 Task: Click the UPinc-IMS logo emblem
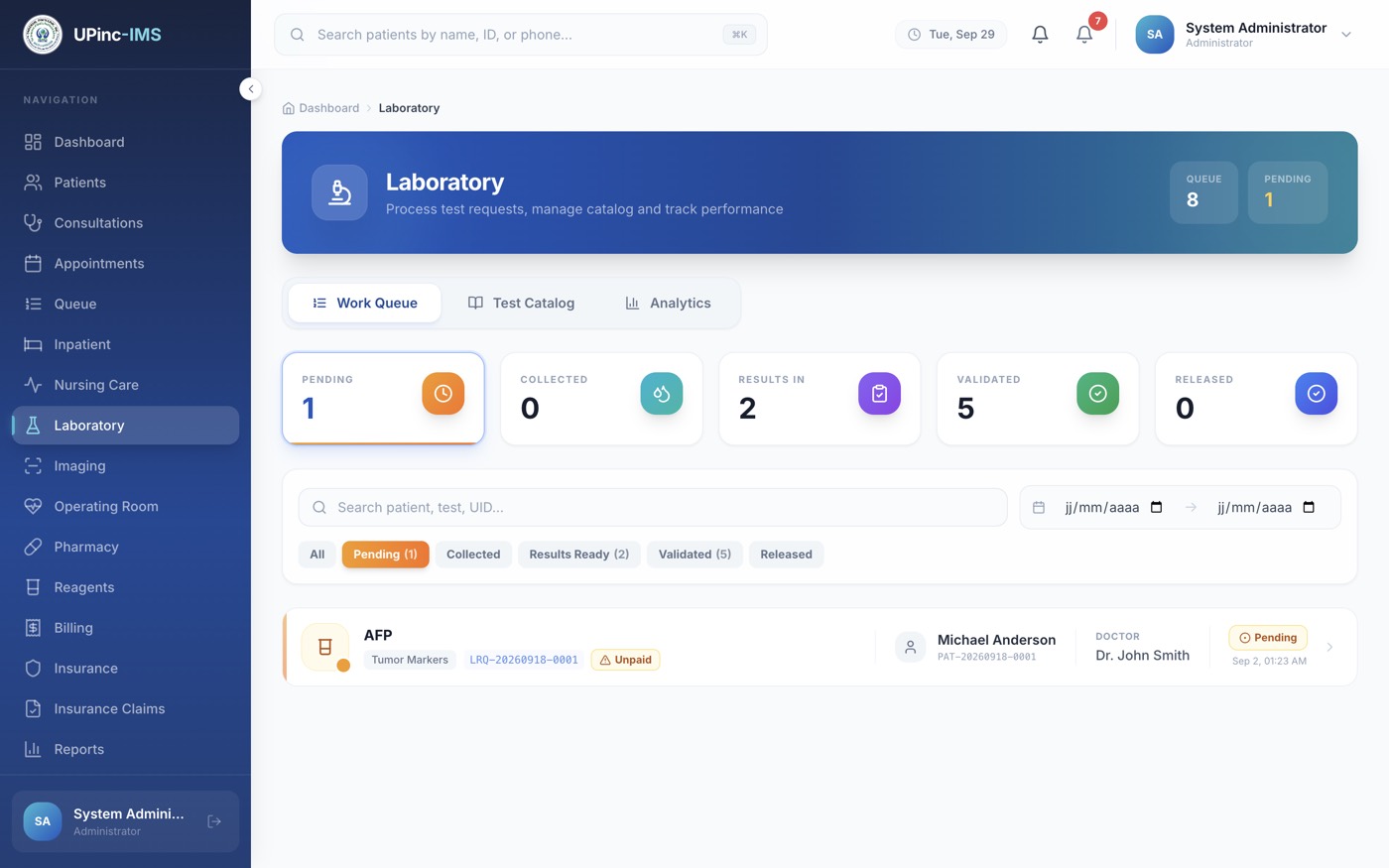pos(43,35)
